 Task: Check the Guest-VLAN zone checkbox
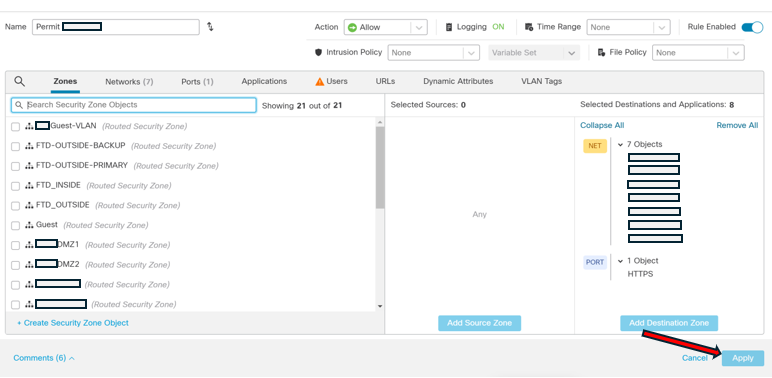(x=15, y=127)
